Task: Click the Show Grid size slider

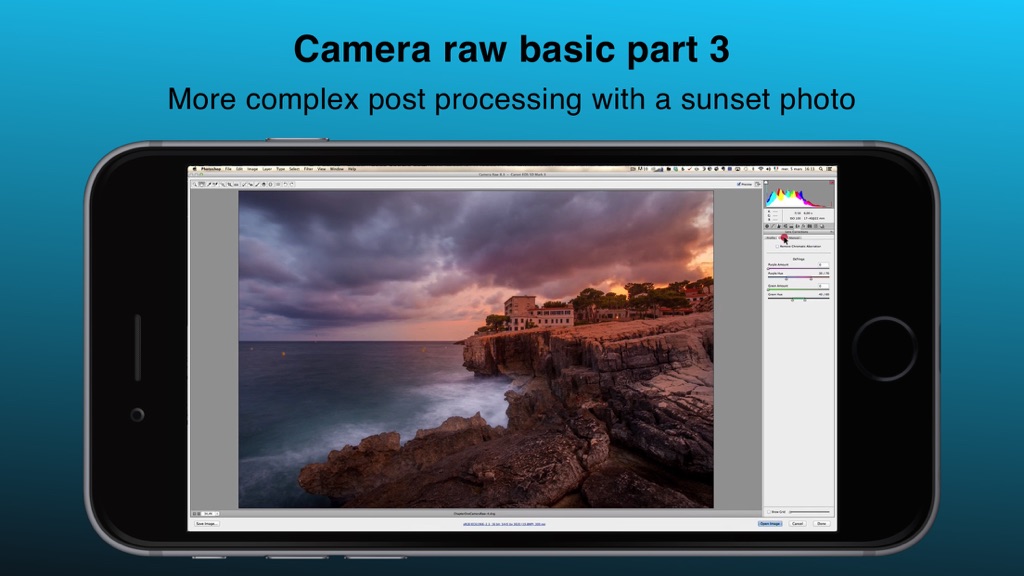Action: click(810, 511)
